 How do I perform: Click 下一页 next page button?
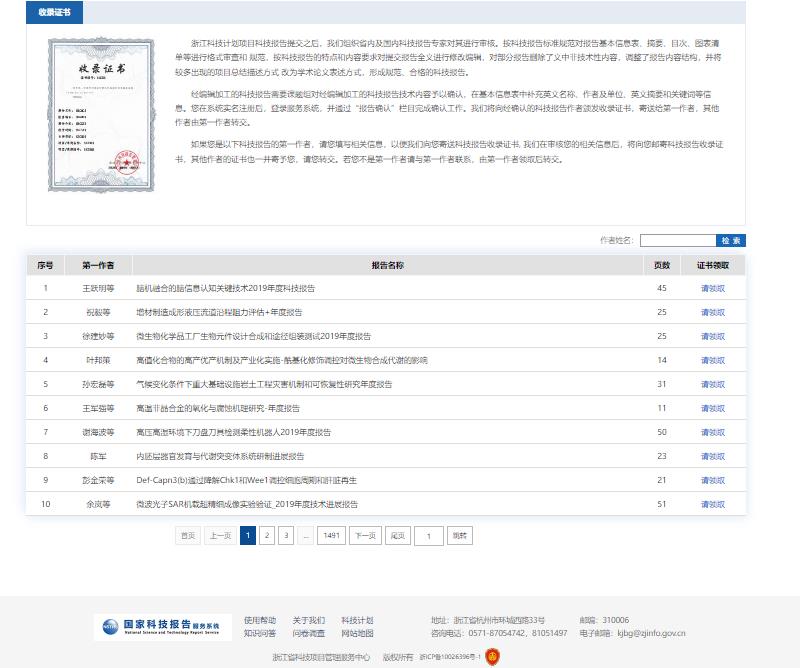(x=365, y=536)
